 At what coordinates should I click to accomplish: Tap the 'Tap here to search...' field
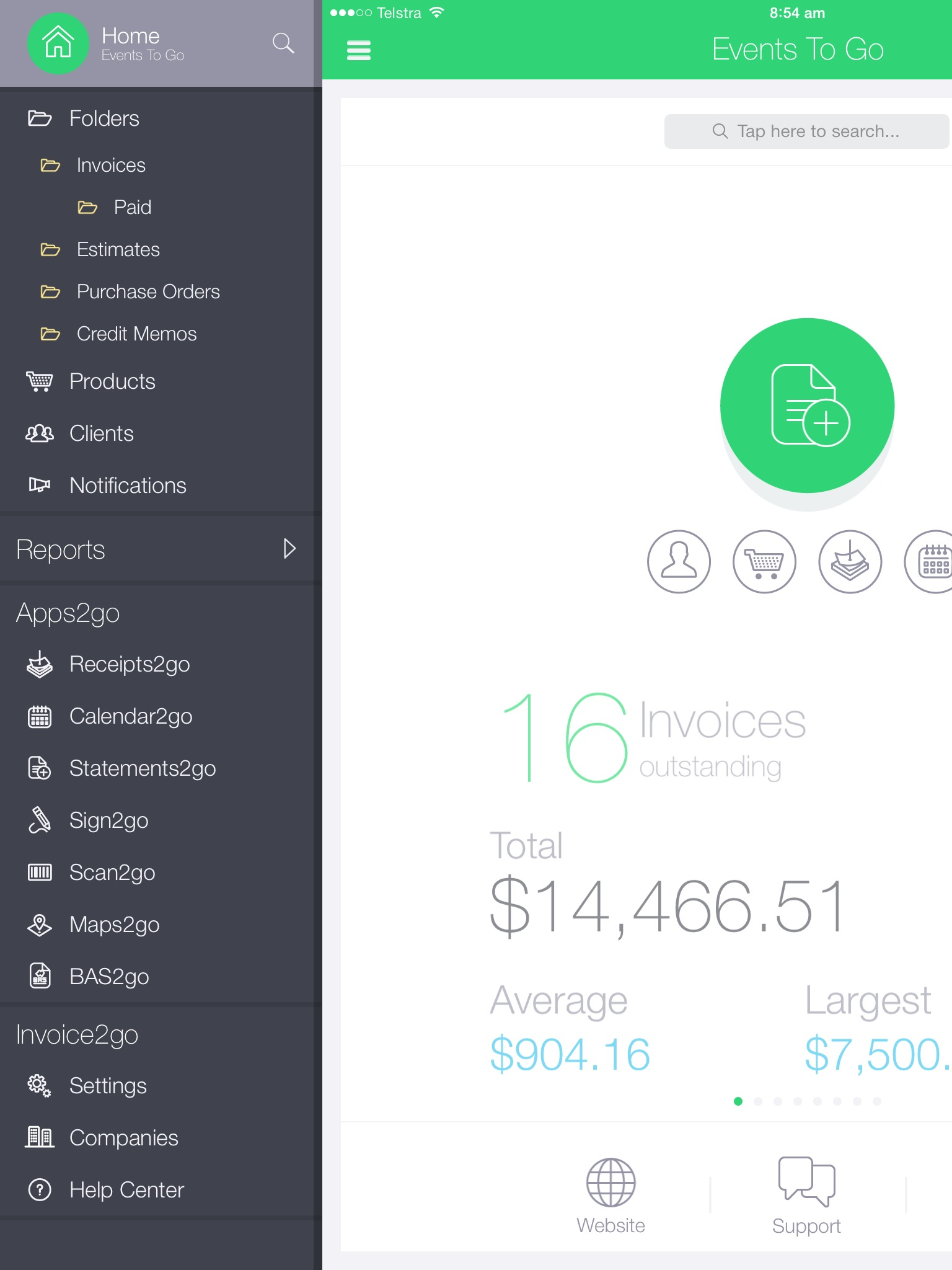coord(806,131)
